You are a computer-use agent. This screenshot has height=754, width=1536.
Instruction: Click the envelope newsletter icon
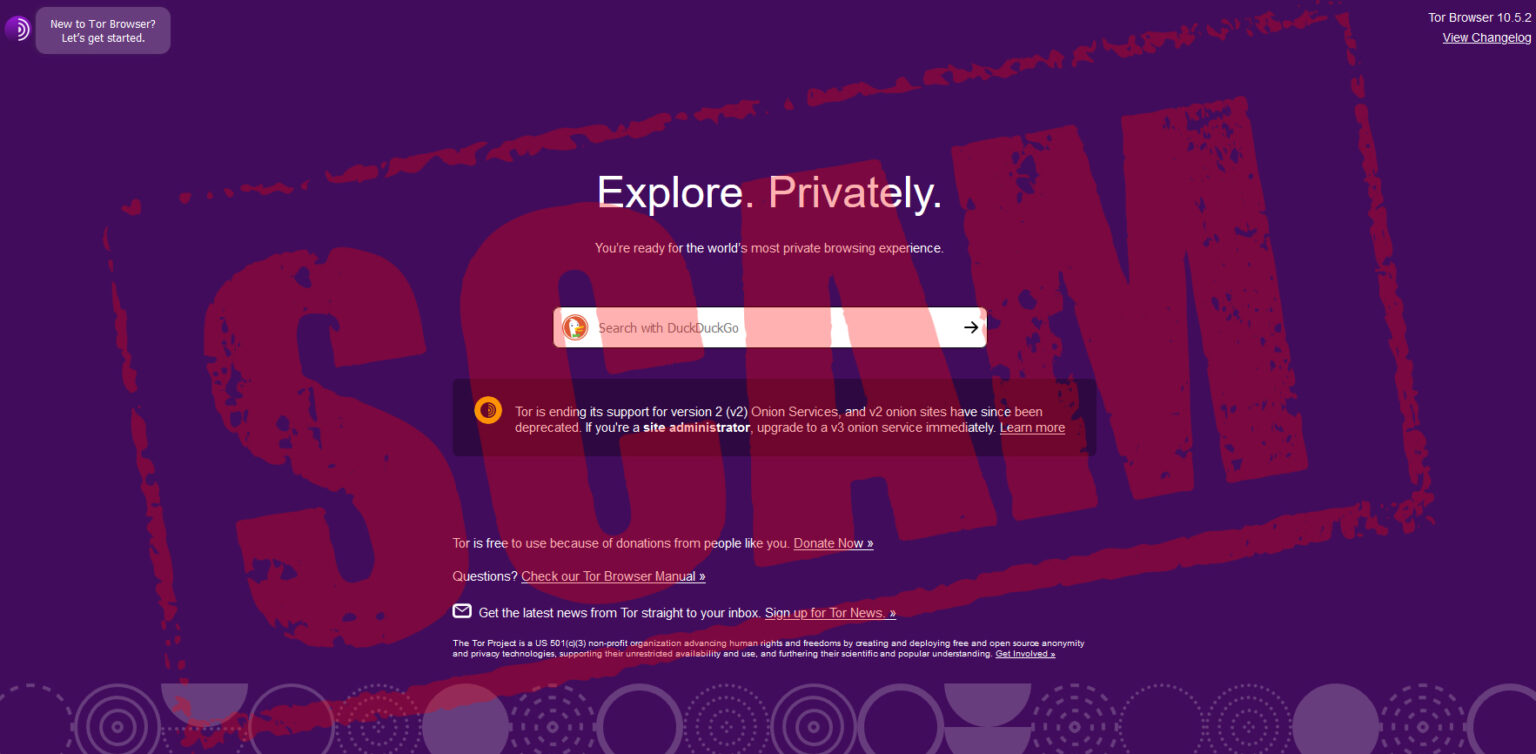[462, 611]
